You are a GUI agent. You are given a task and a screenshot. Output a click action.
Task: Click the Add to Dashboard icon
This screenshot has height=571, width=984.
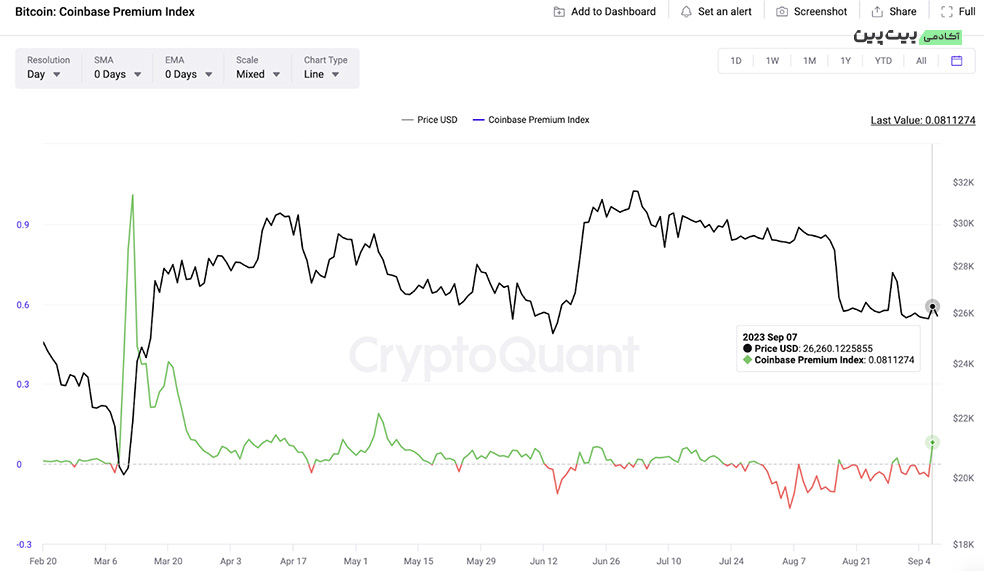point(559,12)
